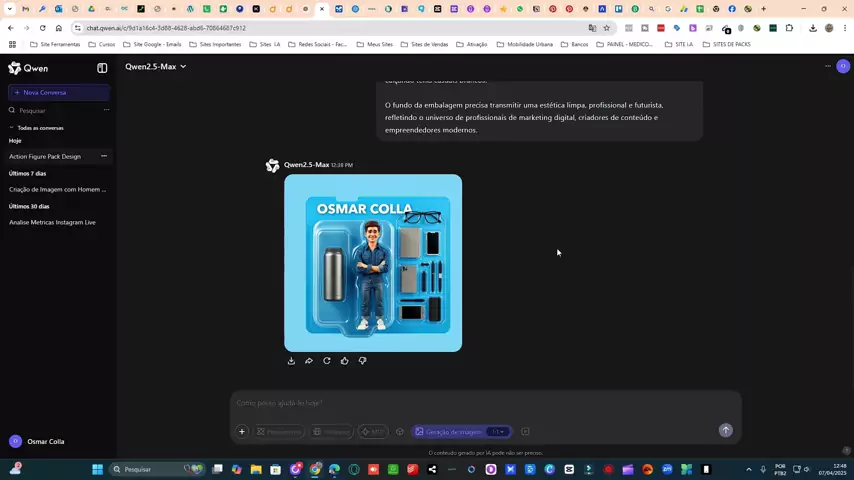Download the generated action figure image
The image size is (854, 480).
(291, 361)
